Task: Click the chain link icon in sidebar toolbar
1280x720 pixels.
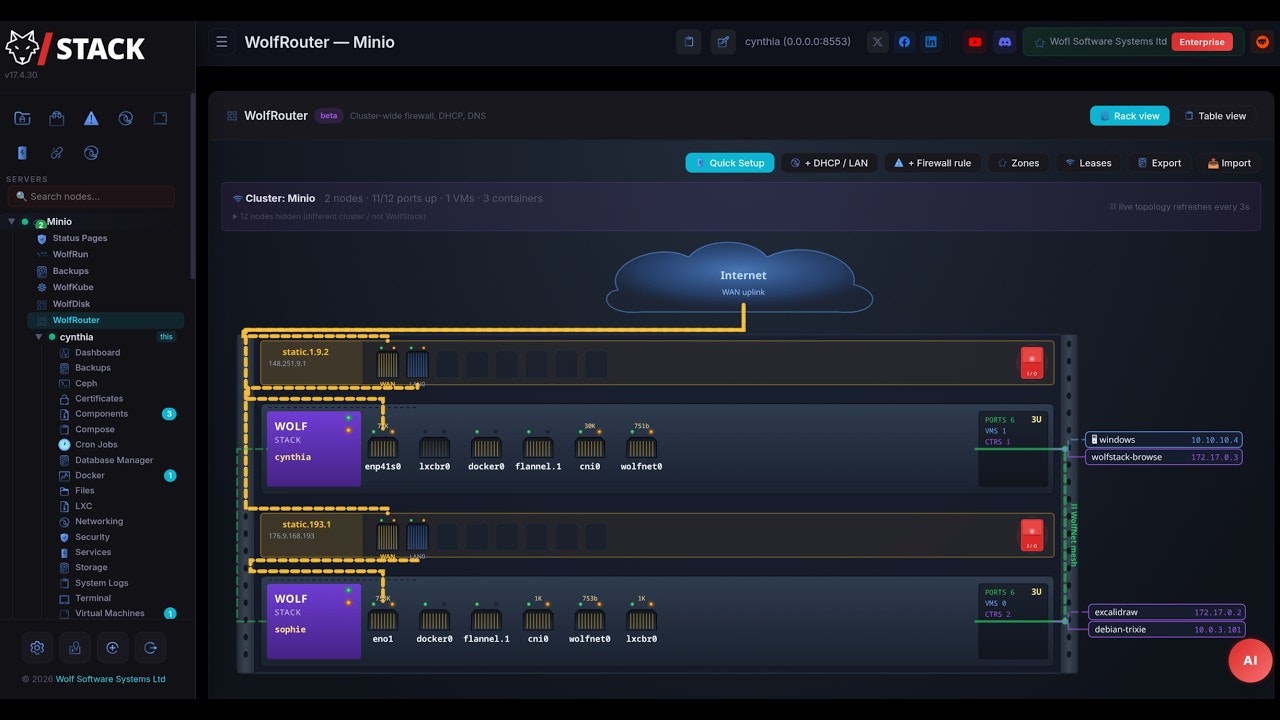Action: 57,153
